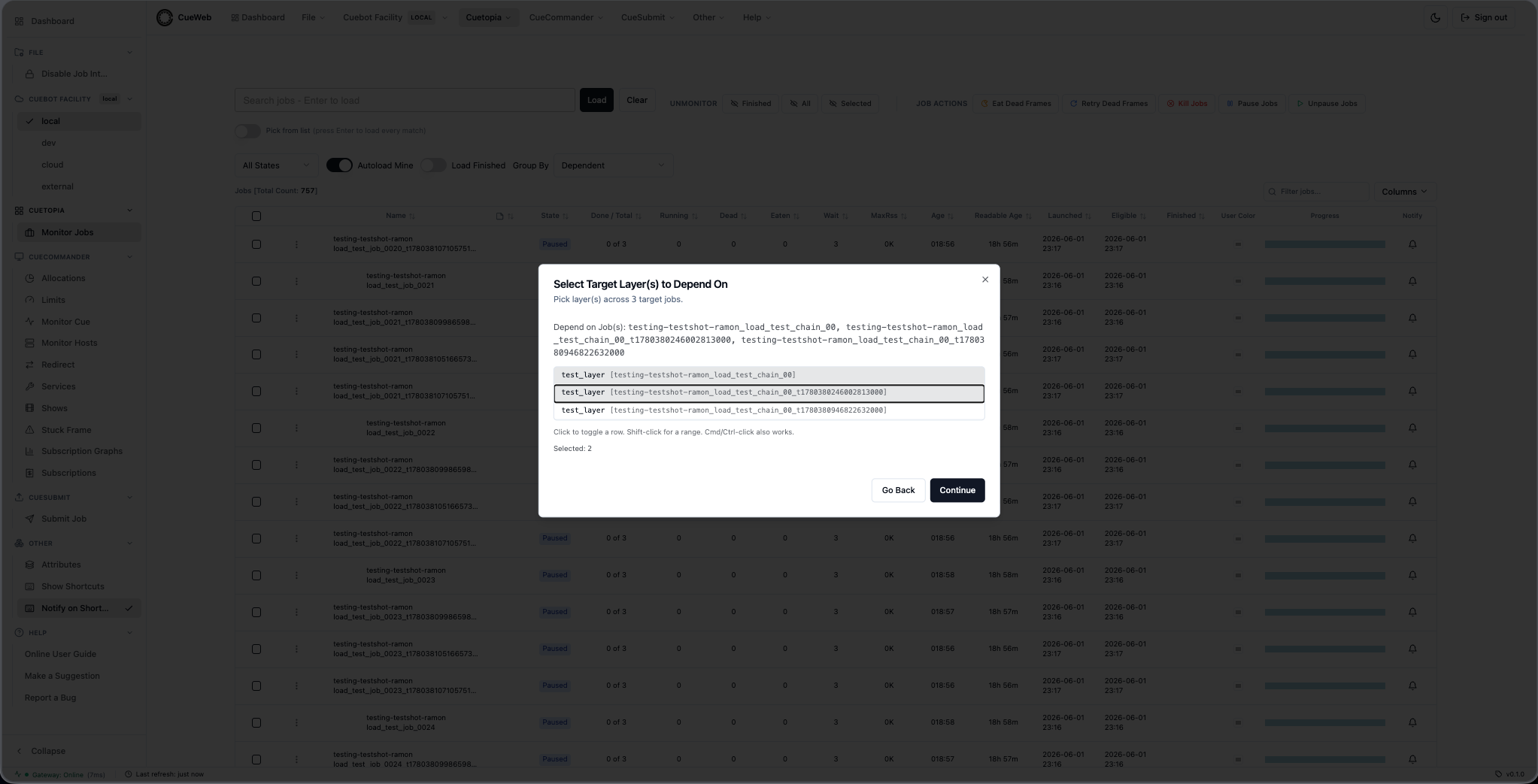Click notify bell for load_test_job_0020 row
Viewport: 1538px width, 784px height.
(x=1412, y=244)
